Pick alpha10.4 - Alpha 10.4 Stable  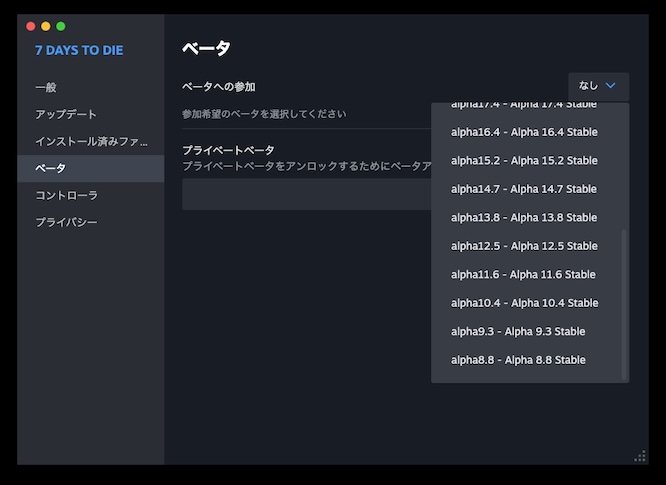pos(524,303)
